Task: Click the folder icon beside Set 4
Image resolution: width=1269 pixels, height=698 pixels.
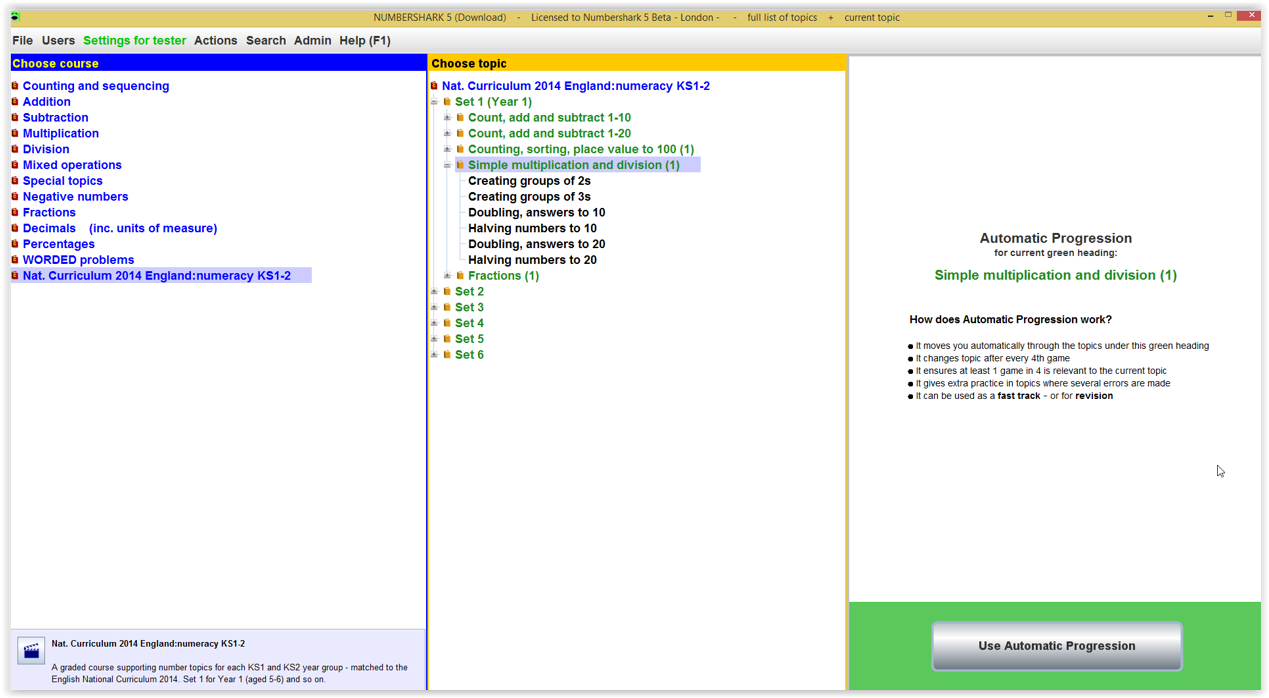Action: (x=447, y=323)
